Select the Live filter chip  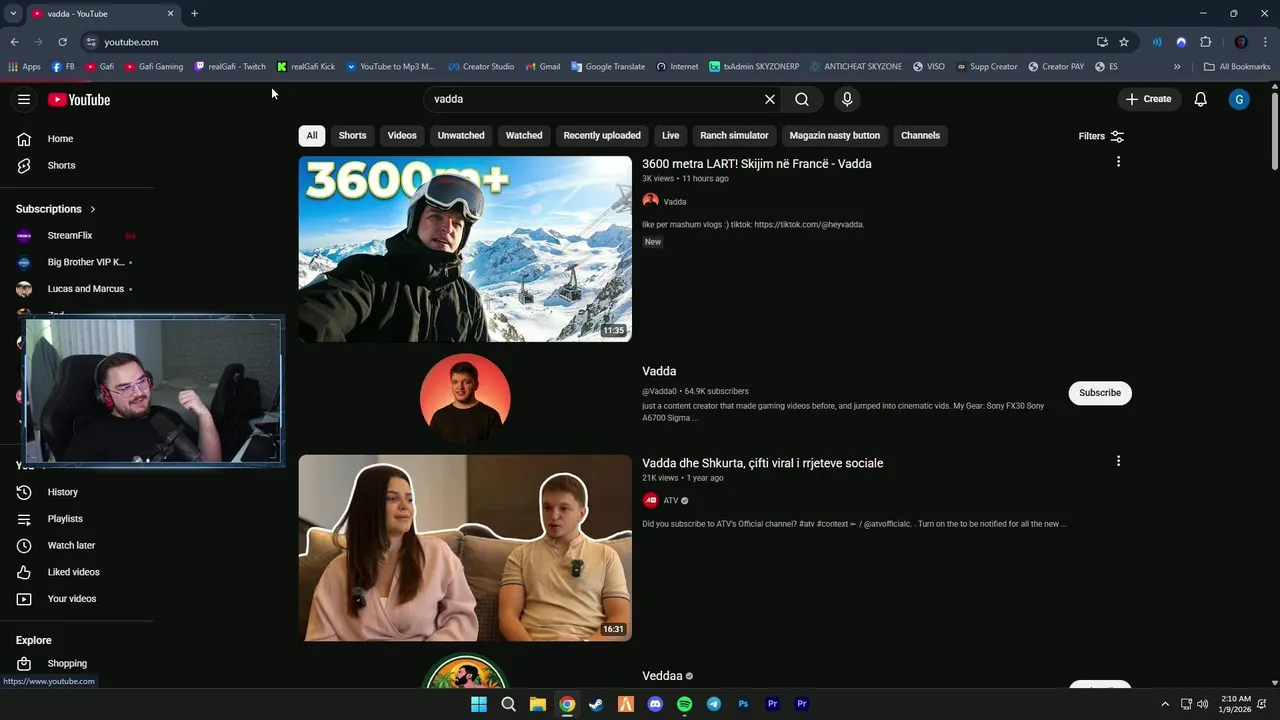click(x=670, y=136)
